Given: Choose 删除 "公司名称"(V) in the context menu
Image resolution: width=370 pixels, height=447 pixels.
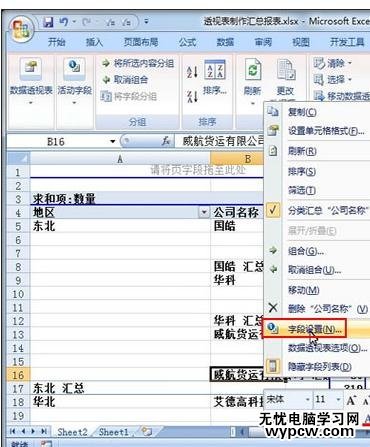Looking at the screenshot, I should (317, 309).
